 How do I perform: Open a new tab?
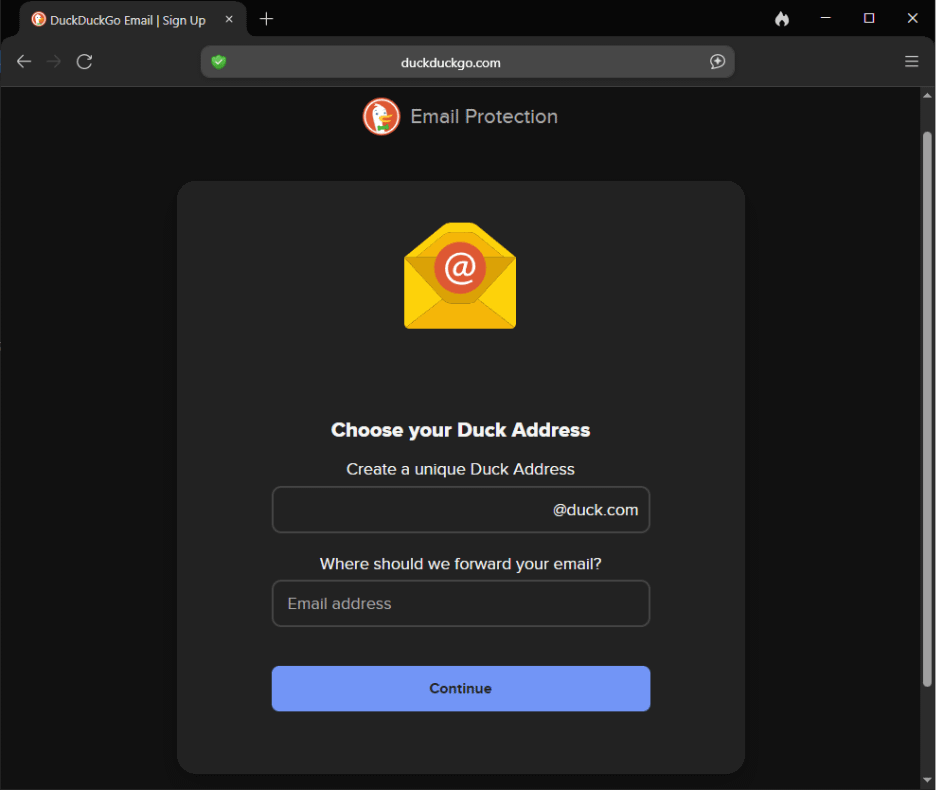[x=266, y=19]
